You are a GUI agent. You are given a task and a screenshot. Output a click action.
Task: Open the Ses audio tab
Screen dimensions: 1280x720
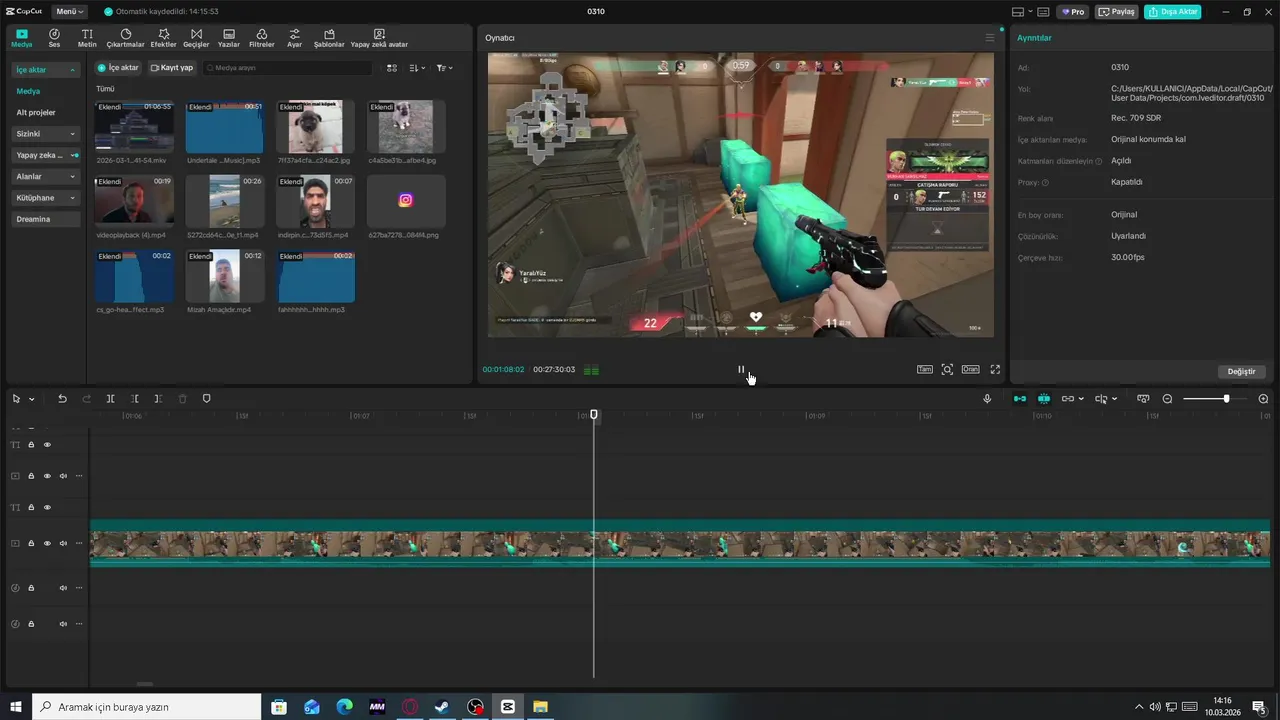[x=54, y=38]
